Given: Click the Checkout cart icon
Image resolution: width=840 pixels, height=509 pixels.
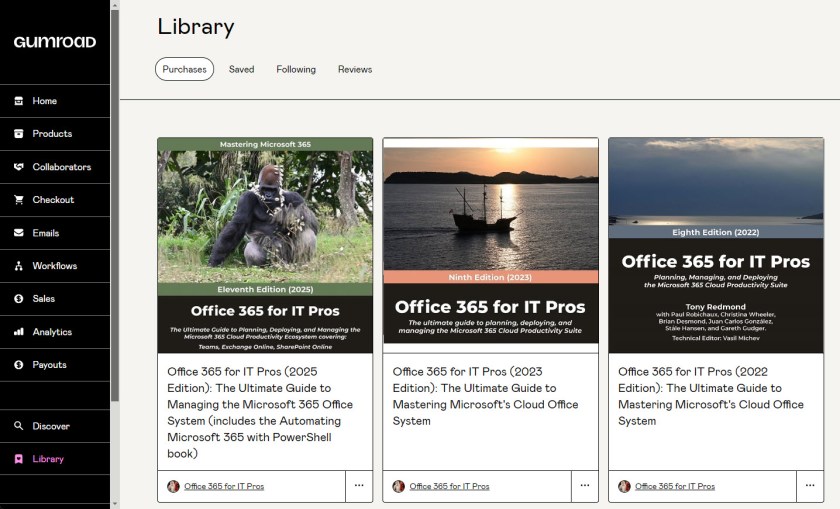Looking at the screenshot, I should (x=19, y=200).
